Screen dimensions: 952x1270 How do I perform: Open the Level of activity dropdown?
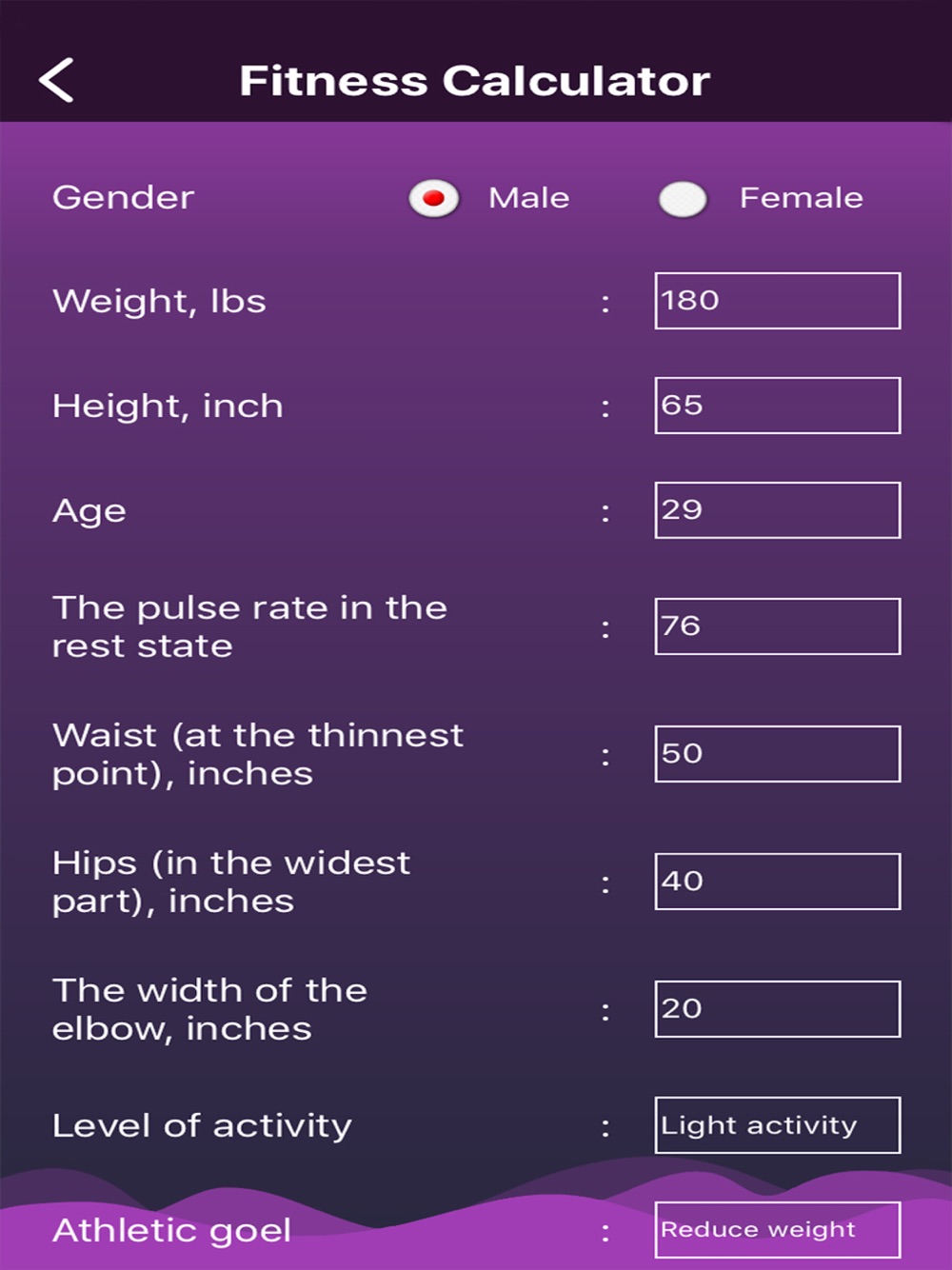pyautogui.click(x=778, y=1125)
